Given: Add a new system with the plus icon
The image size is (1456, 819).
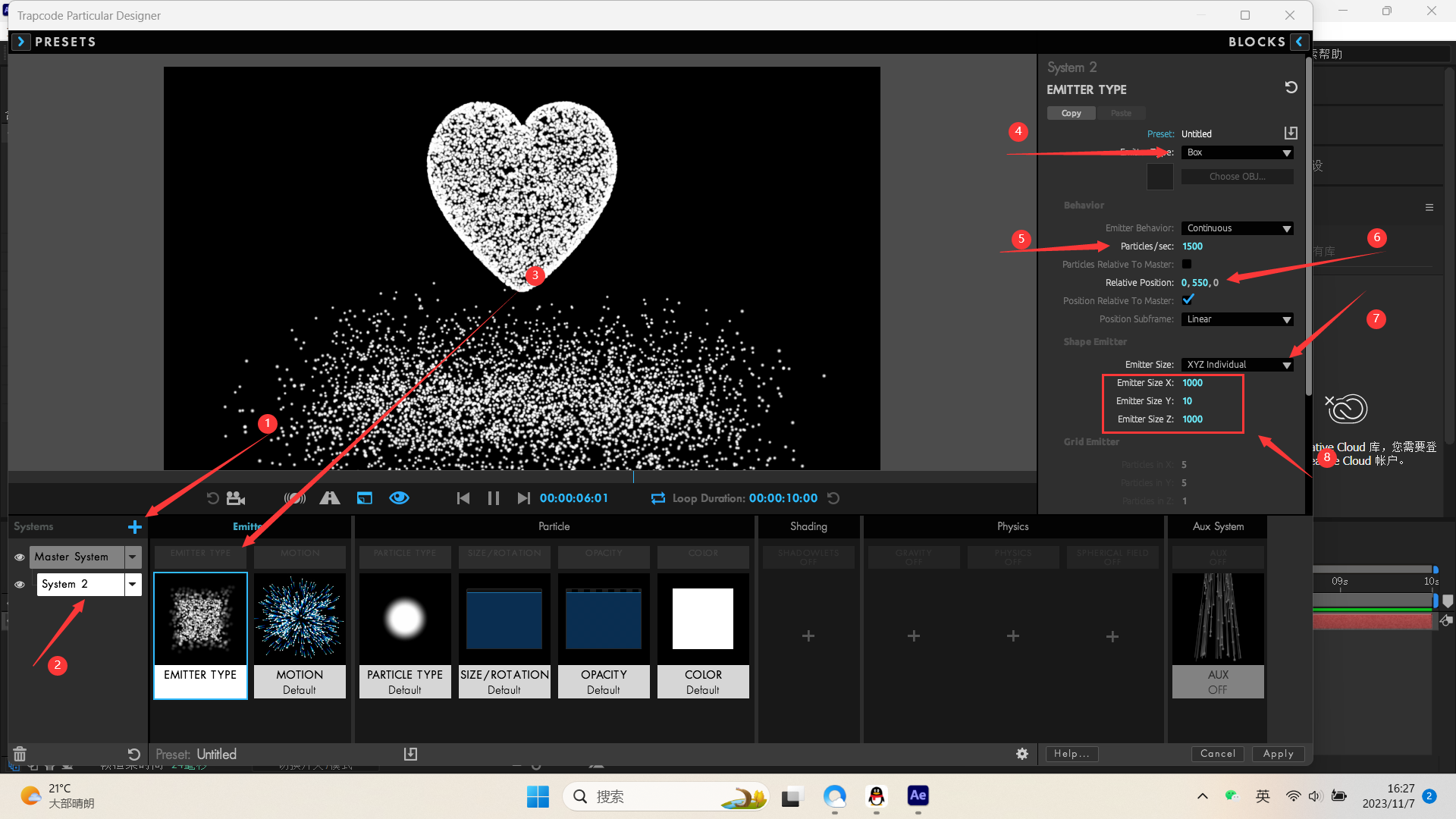Looking at the screenshot, I should pyautogui.click(x=135, y=526).
